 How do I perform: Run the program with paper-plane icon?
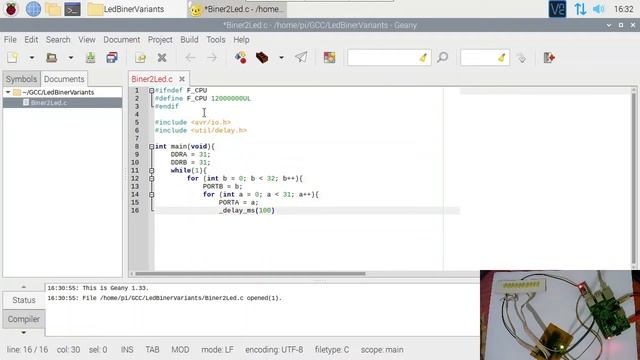[x=301, y=58]
